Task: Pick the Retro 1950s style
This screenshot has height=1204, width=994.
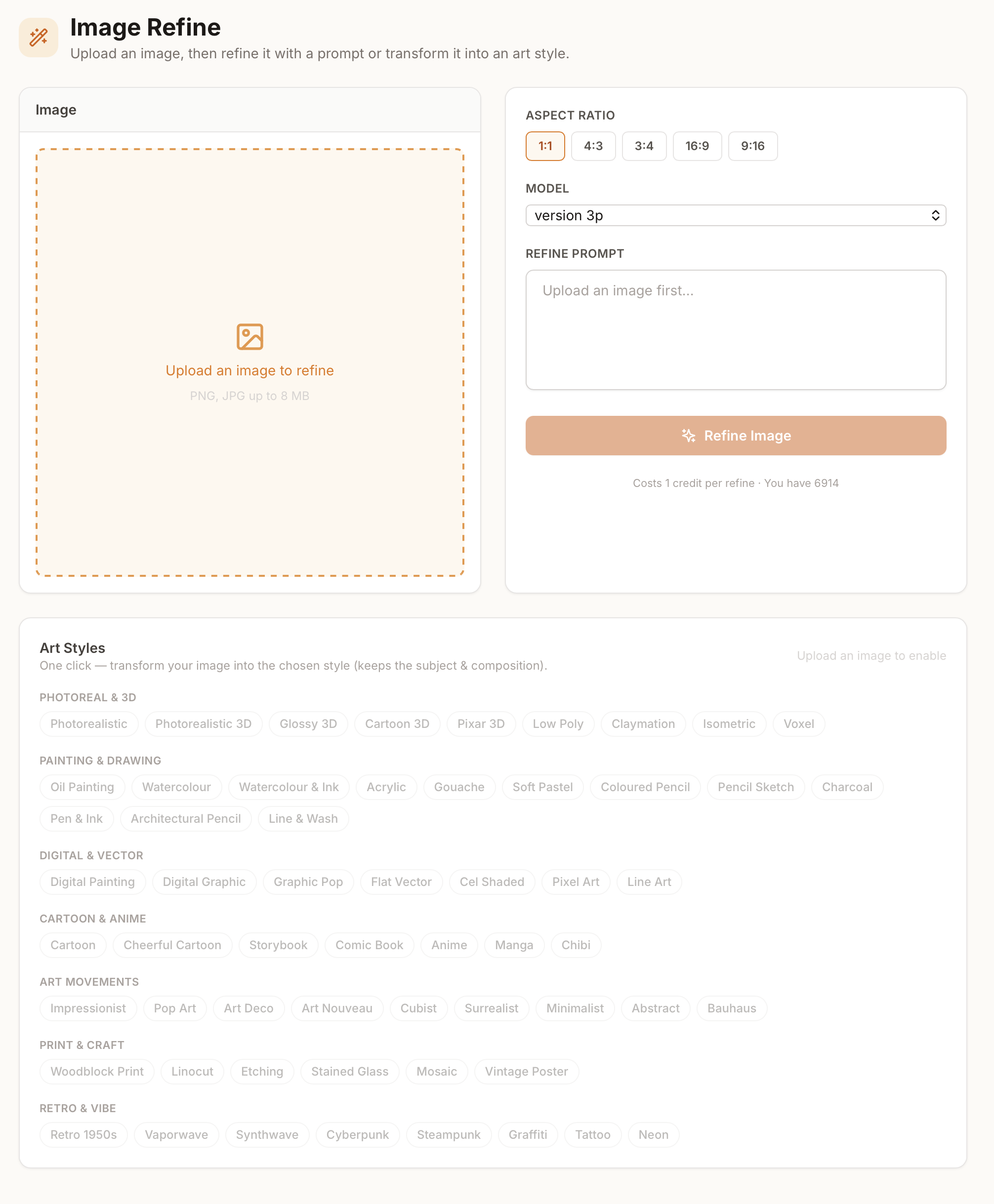Action: click(x=83, y=1135)
